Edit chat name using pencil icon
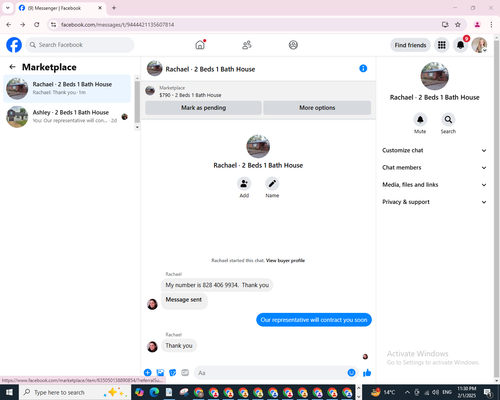Screen dimensions: 500x400 tap(272, 184)
